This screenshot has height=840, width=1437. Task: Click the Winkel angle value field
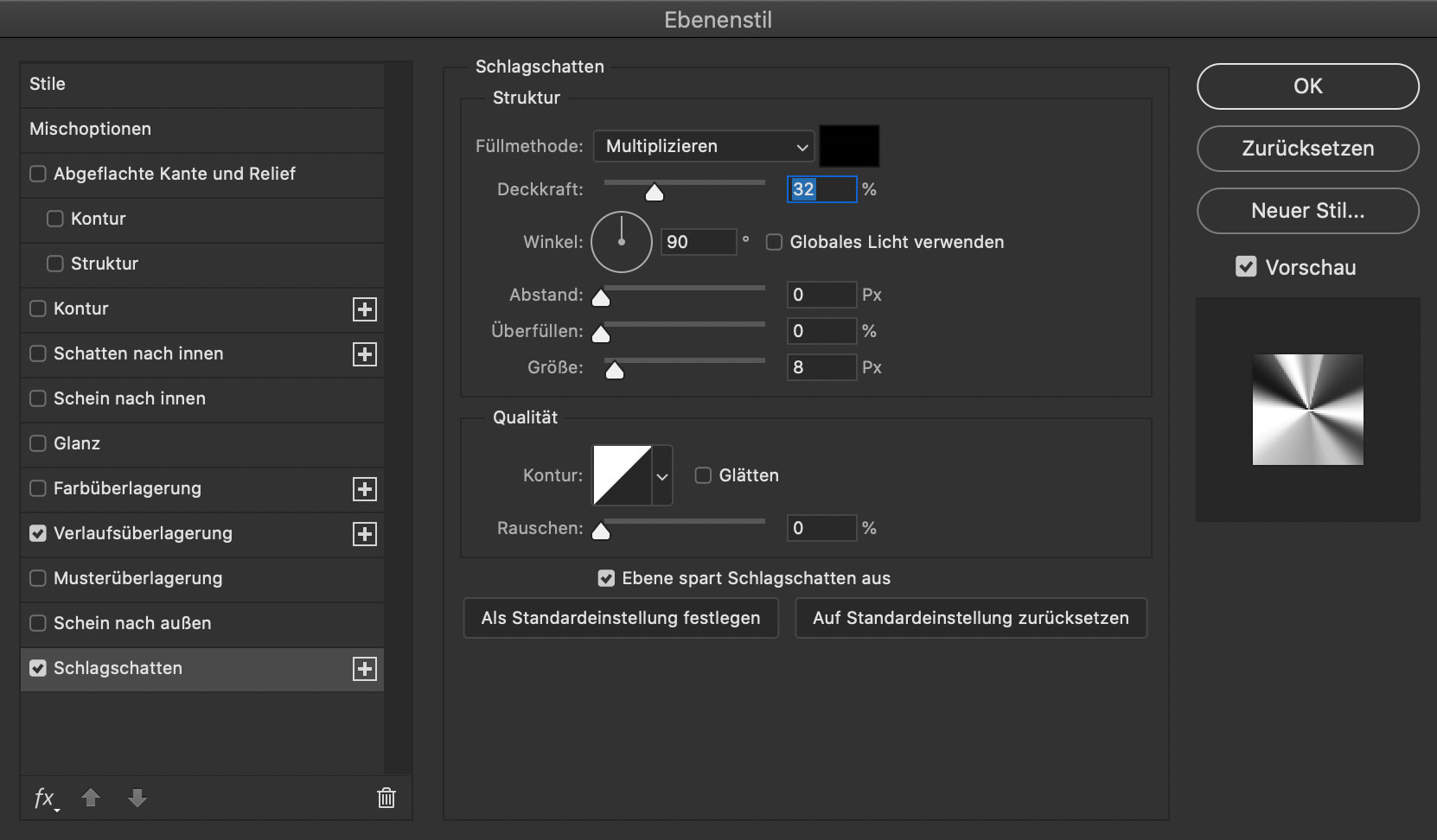[699, 242]
